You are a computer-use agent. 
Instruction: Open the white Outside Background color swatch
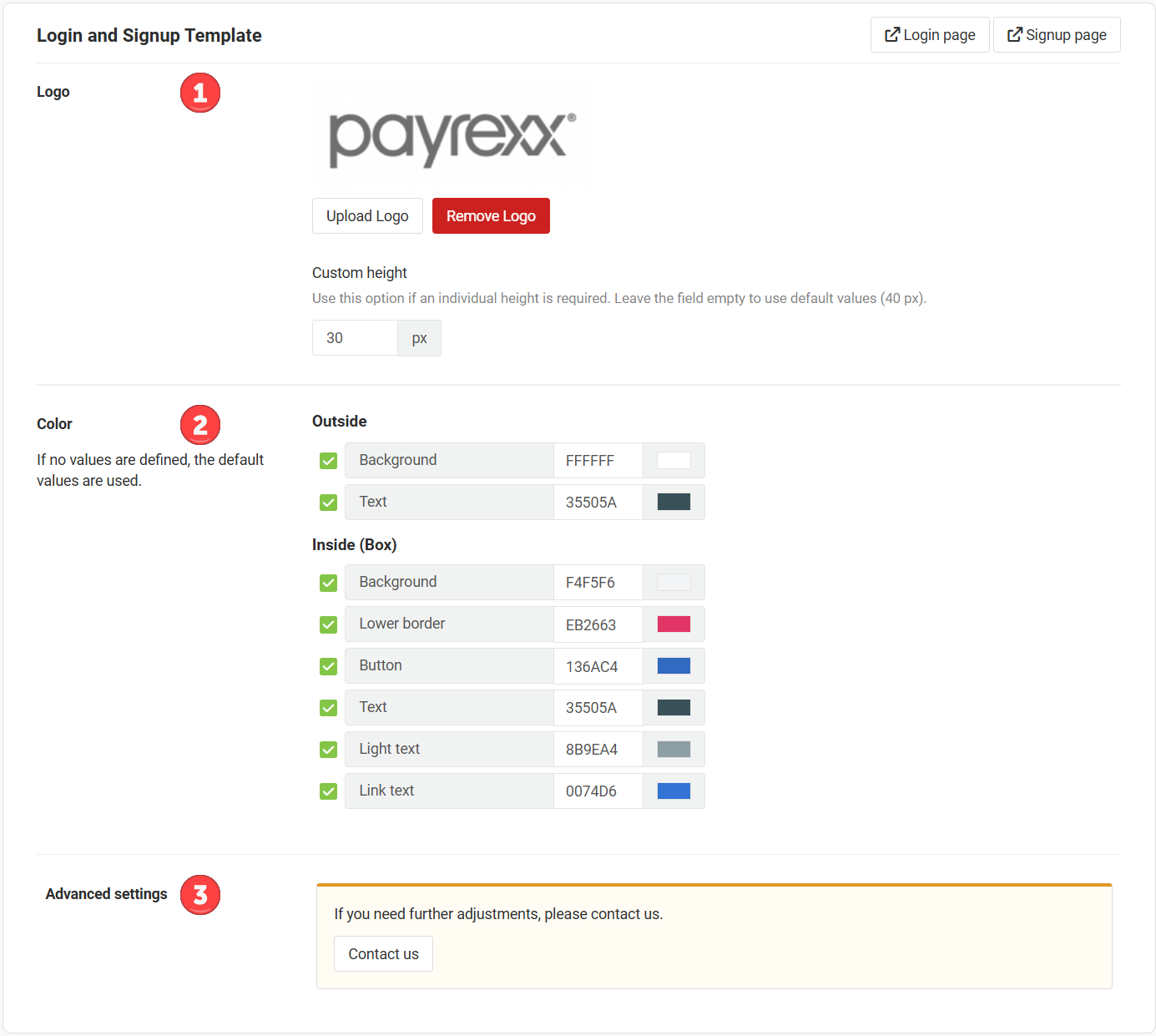coord(674,461)
